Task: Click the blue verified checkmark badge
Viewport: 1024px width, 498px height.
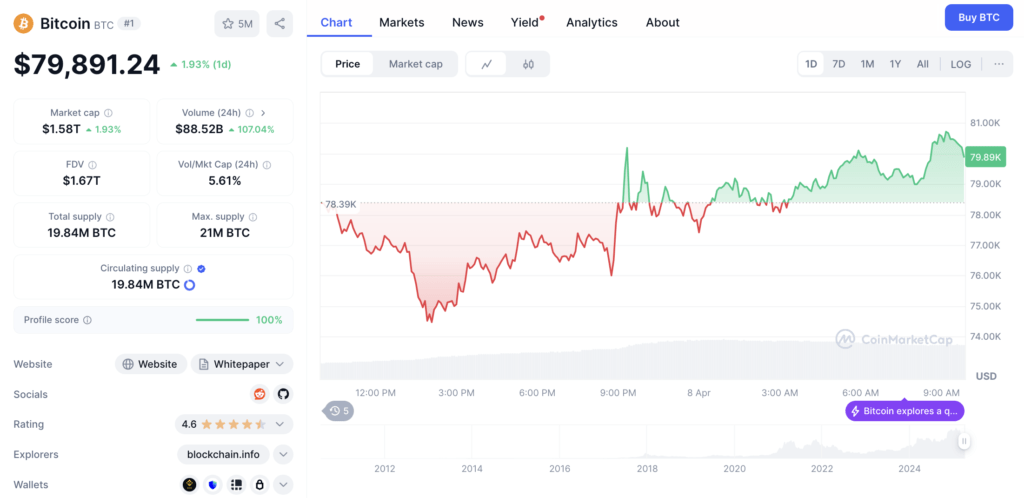Action: point(202,268)
